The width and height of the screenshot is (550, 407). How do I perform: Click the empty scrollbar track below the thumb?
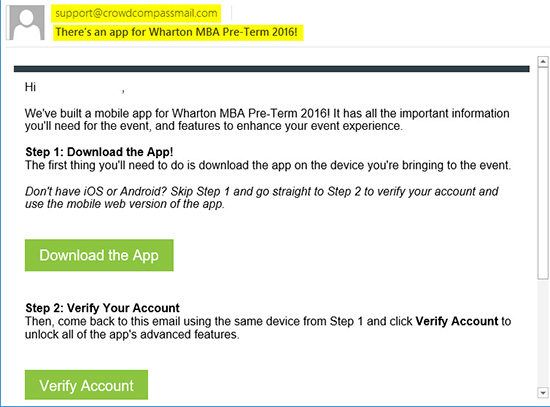tap(543, 333)
